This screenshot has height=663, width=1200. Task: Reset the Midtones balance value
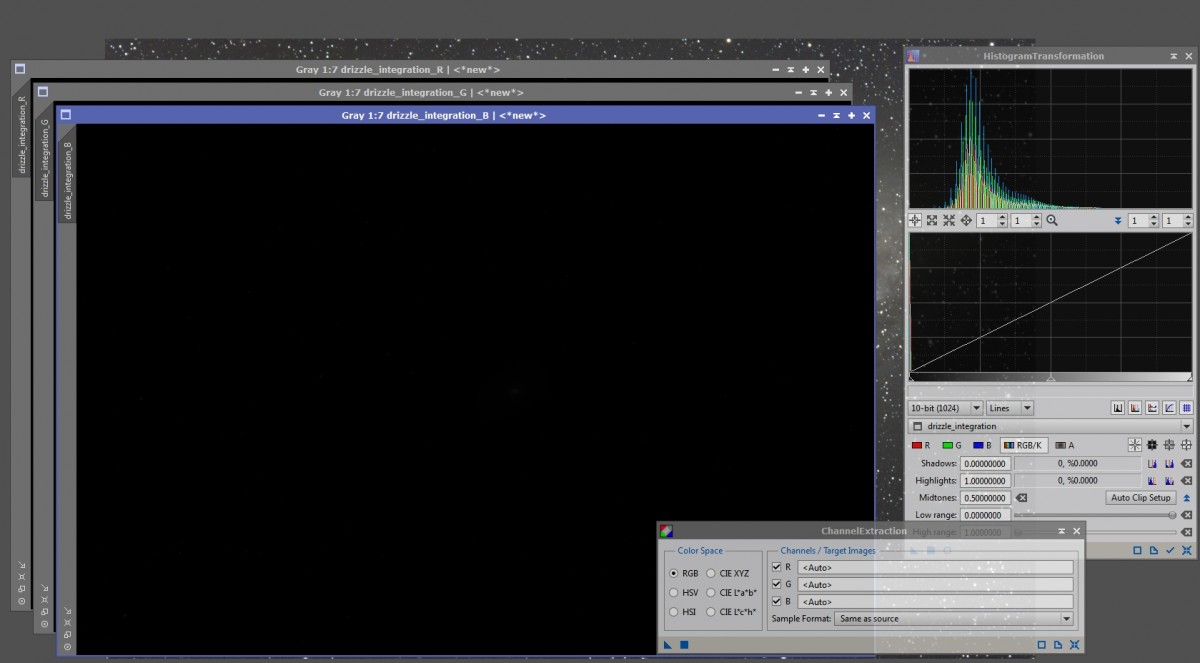(x=1022, y=498)
